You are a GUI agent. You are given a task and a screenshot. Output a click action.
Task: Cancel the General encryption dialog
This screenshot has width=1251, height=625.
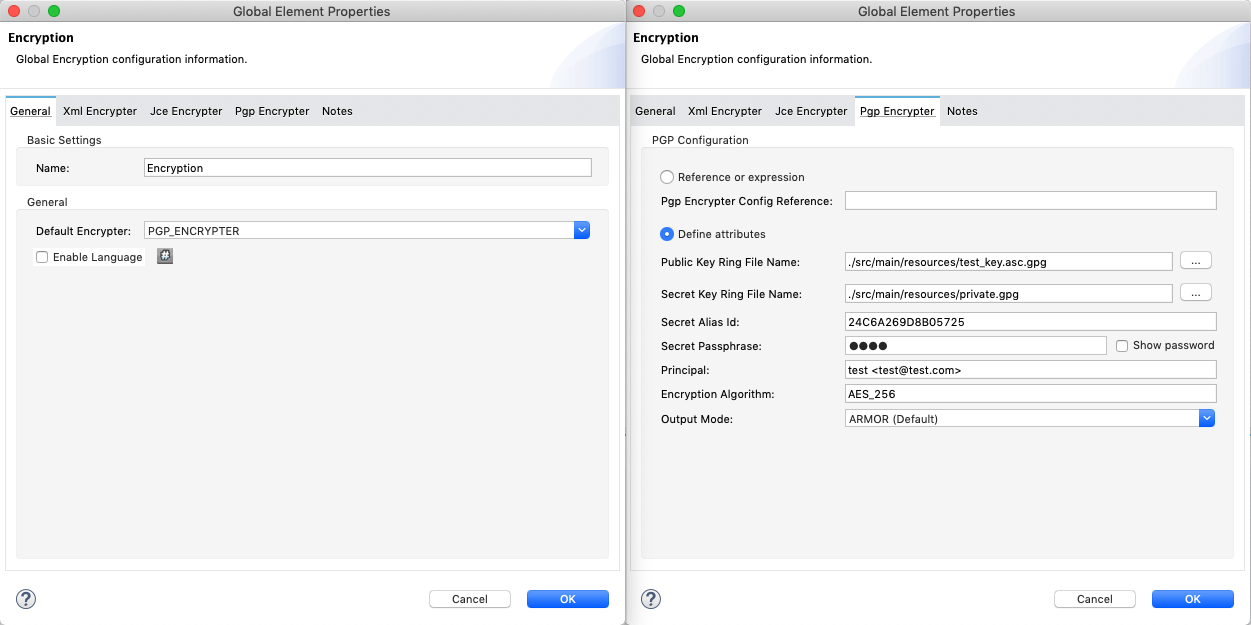tap(469, 598)
